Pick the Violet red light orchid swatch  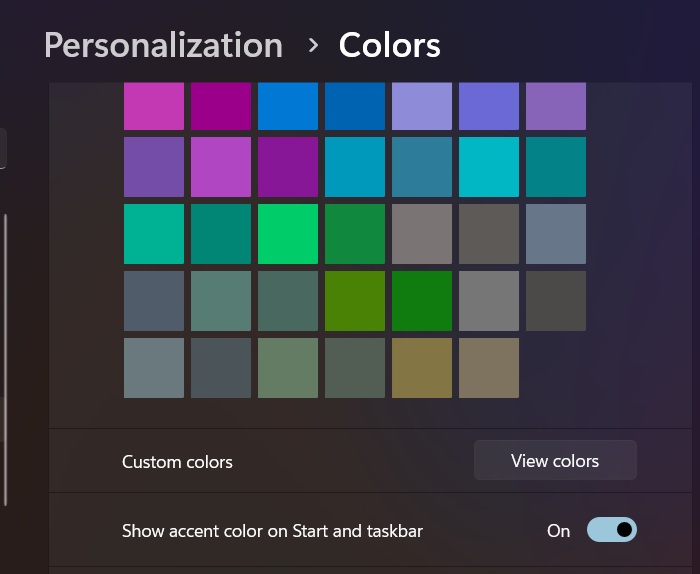[x=221, y=167]
